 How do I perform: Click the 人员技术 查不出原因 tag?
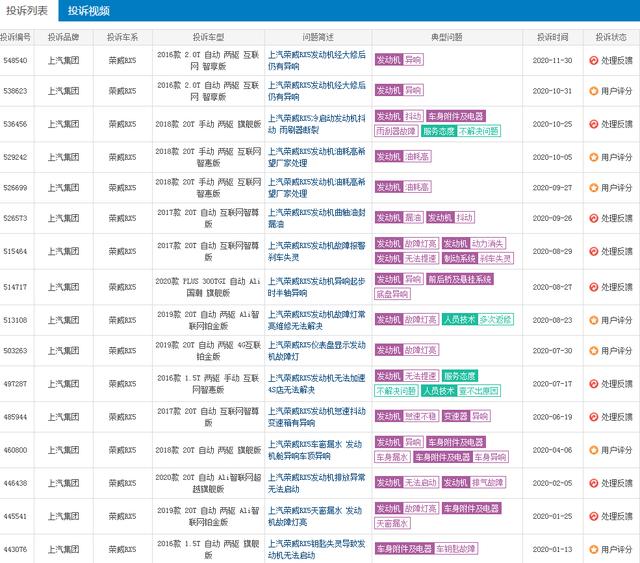(461, 391)
